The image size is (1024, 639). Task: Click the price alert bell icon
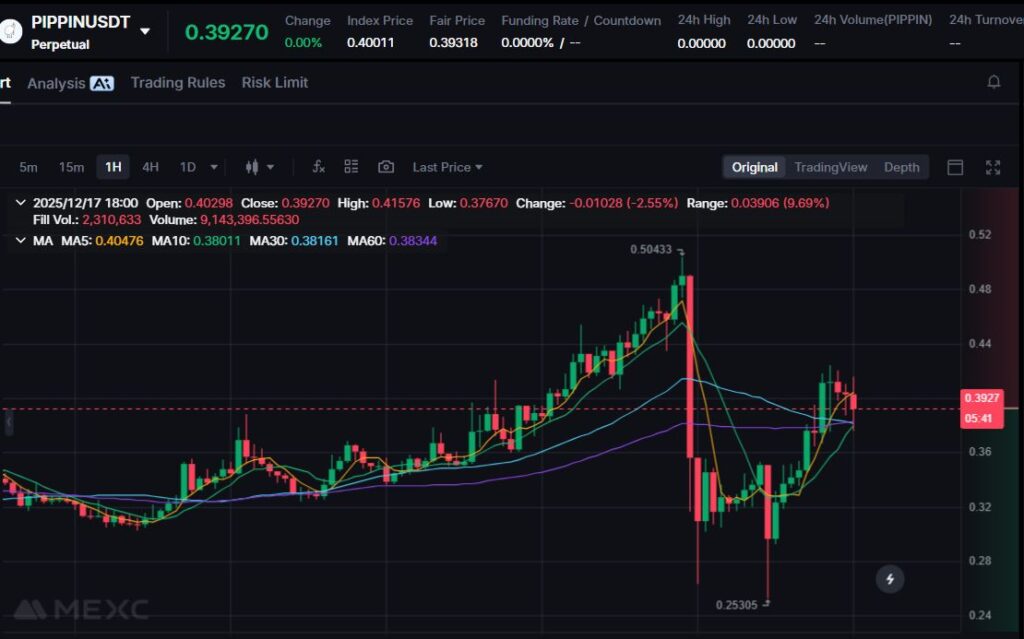[993, 82]
